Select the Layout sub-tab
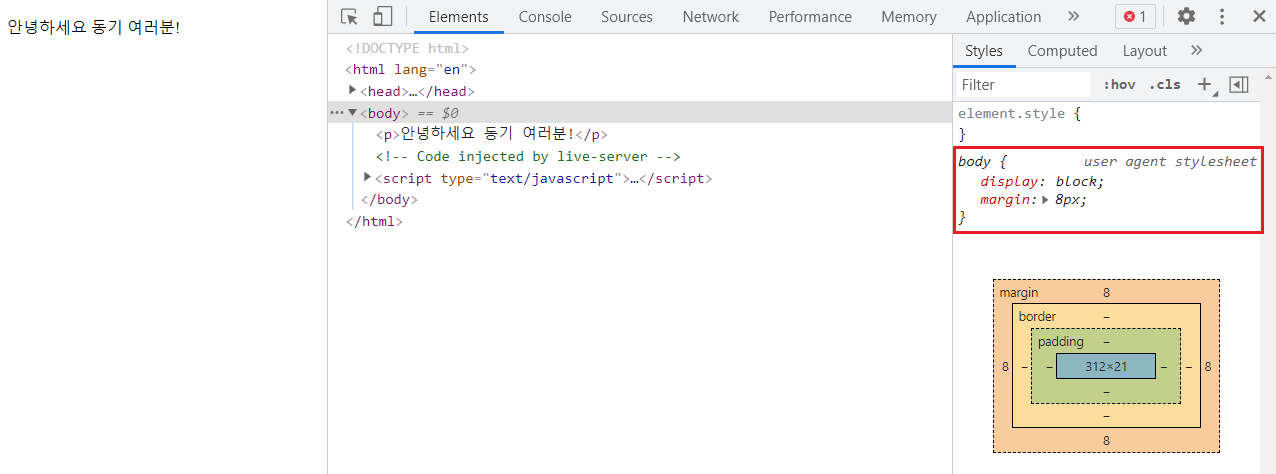This screenshot has width=1276, height=474. tap(1144, 51)
